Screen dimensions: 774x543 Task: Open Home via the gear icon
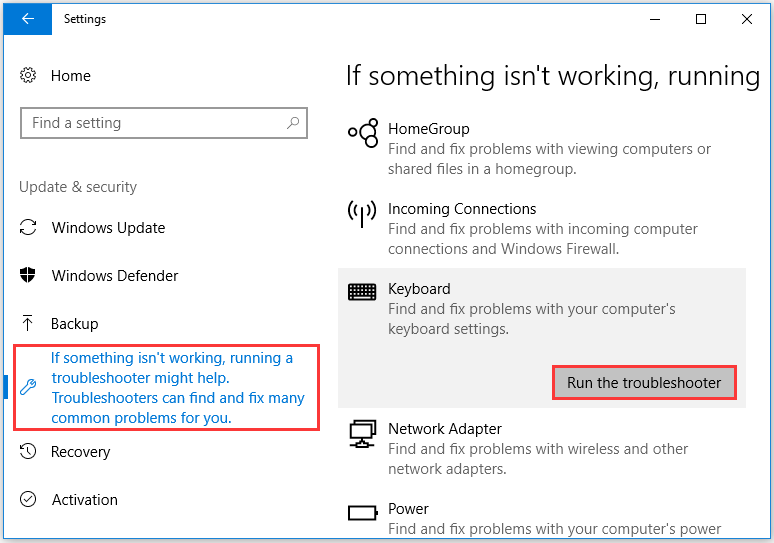[28, 76]
